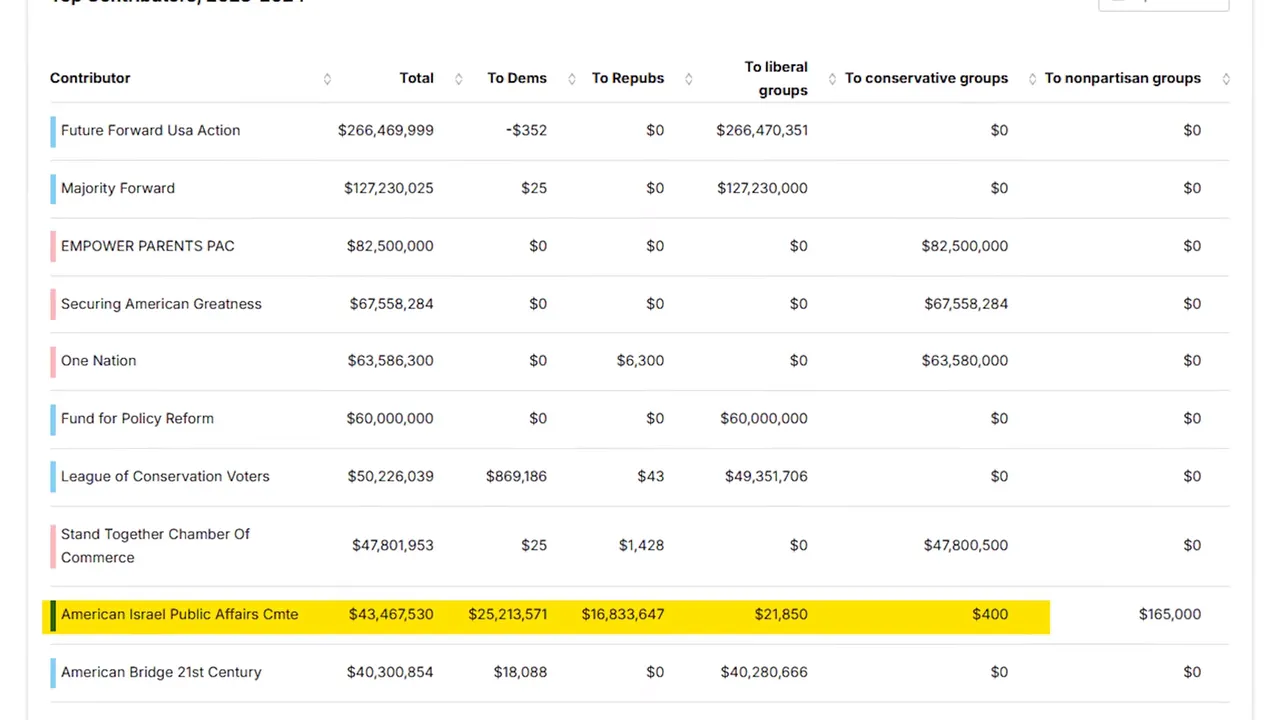Image resolution: width=1280 pixels, height=720 pixels.
Task: Click the To Dems column header
Action: 517,78
